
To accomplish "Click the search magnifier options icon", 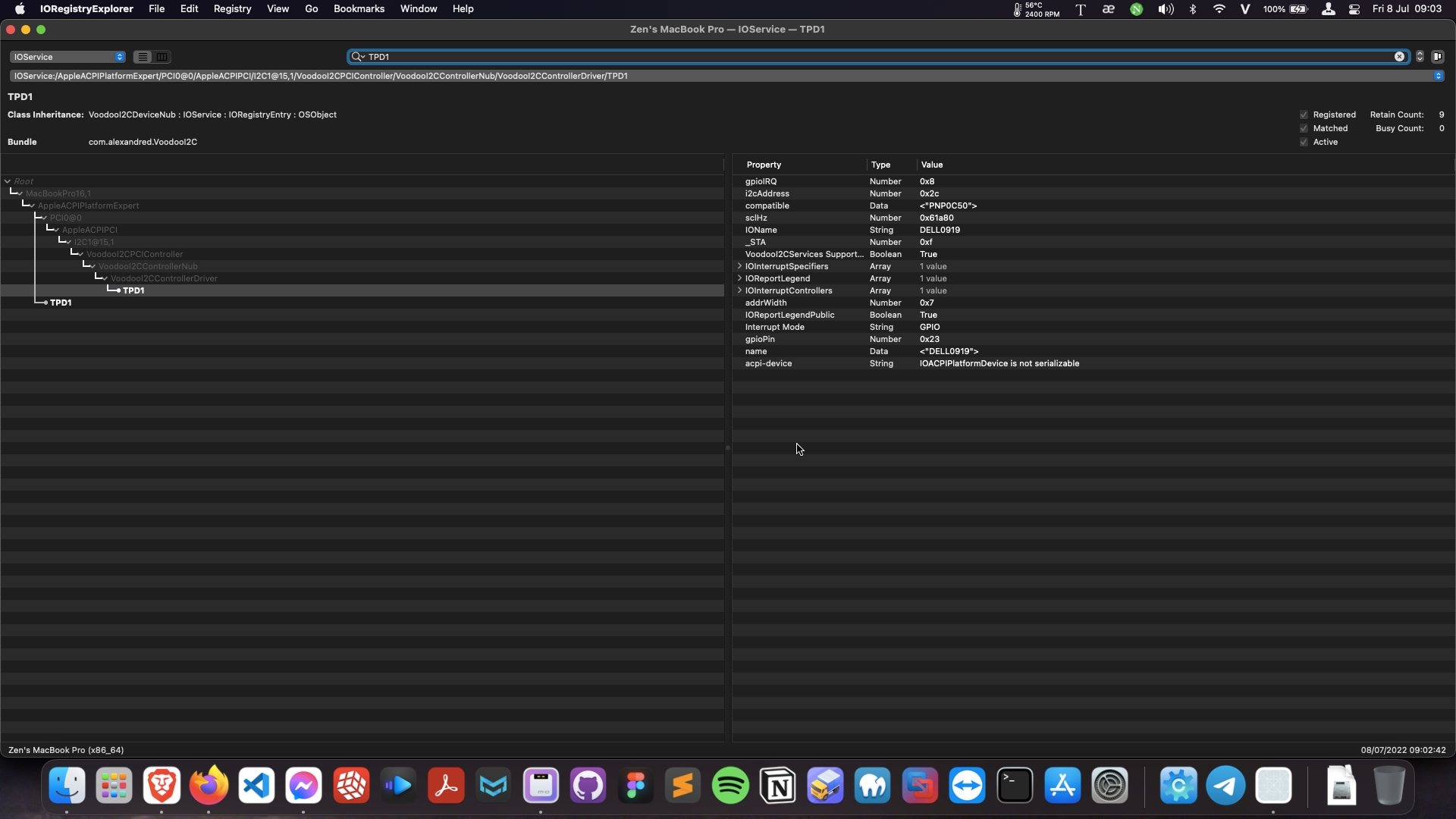I will (x=358, y=57).
